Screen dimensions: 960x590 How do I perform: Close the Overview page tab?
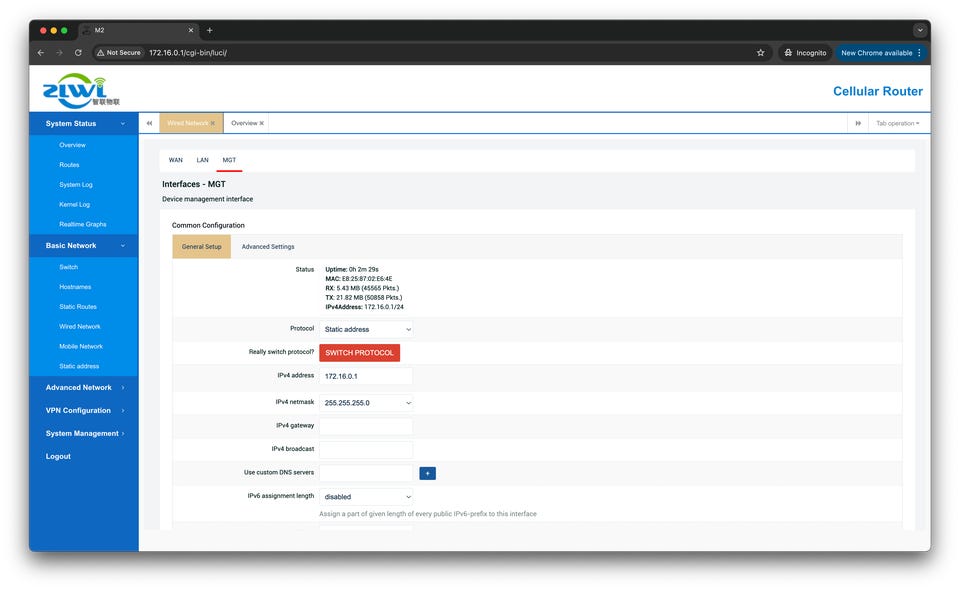[x=261, y=124]
